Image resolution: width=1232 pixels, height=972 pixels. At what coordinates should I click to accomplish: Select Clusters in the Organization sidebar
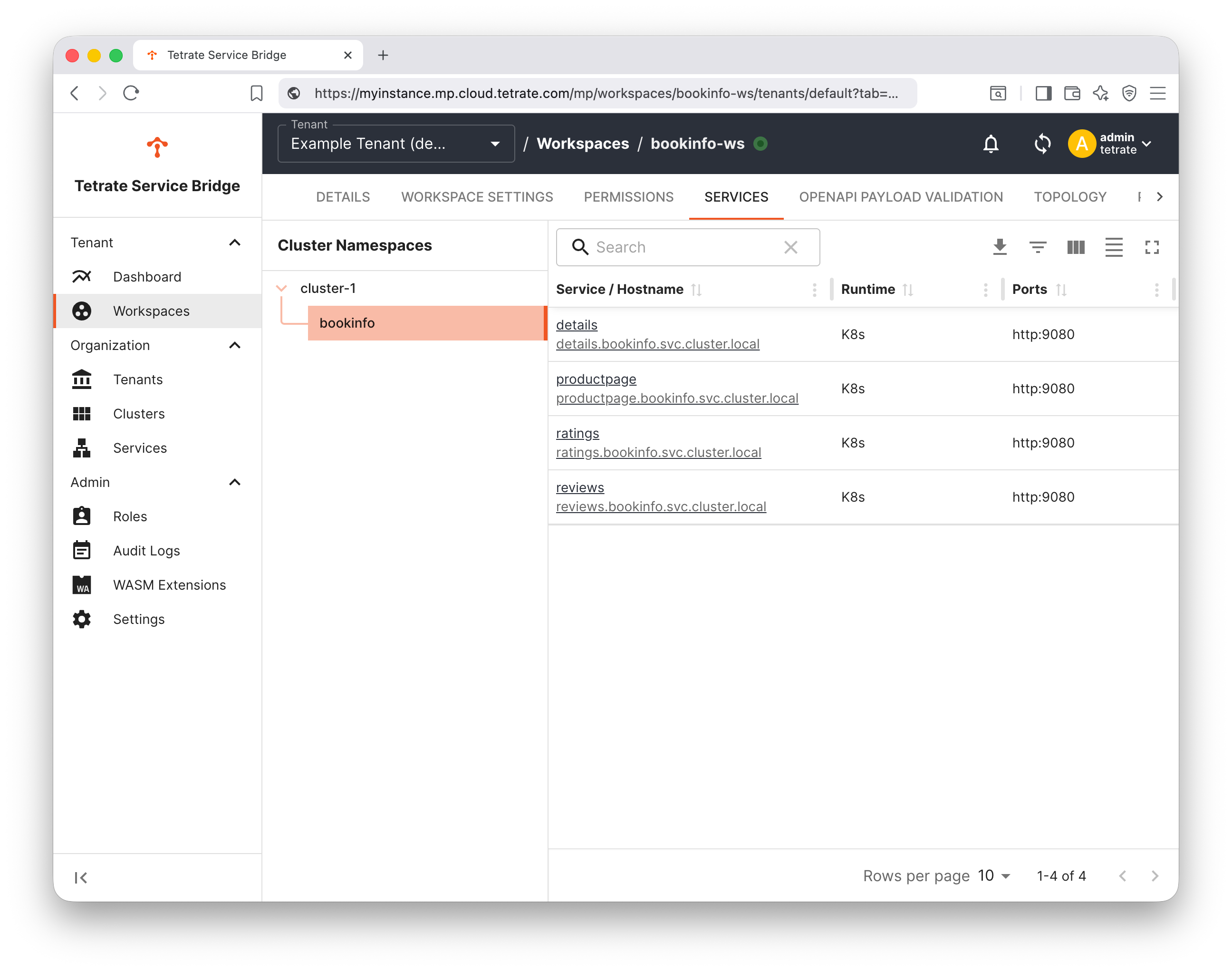[139, 414]
